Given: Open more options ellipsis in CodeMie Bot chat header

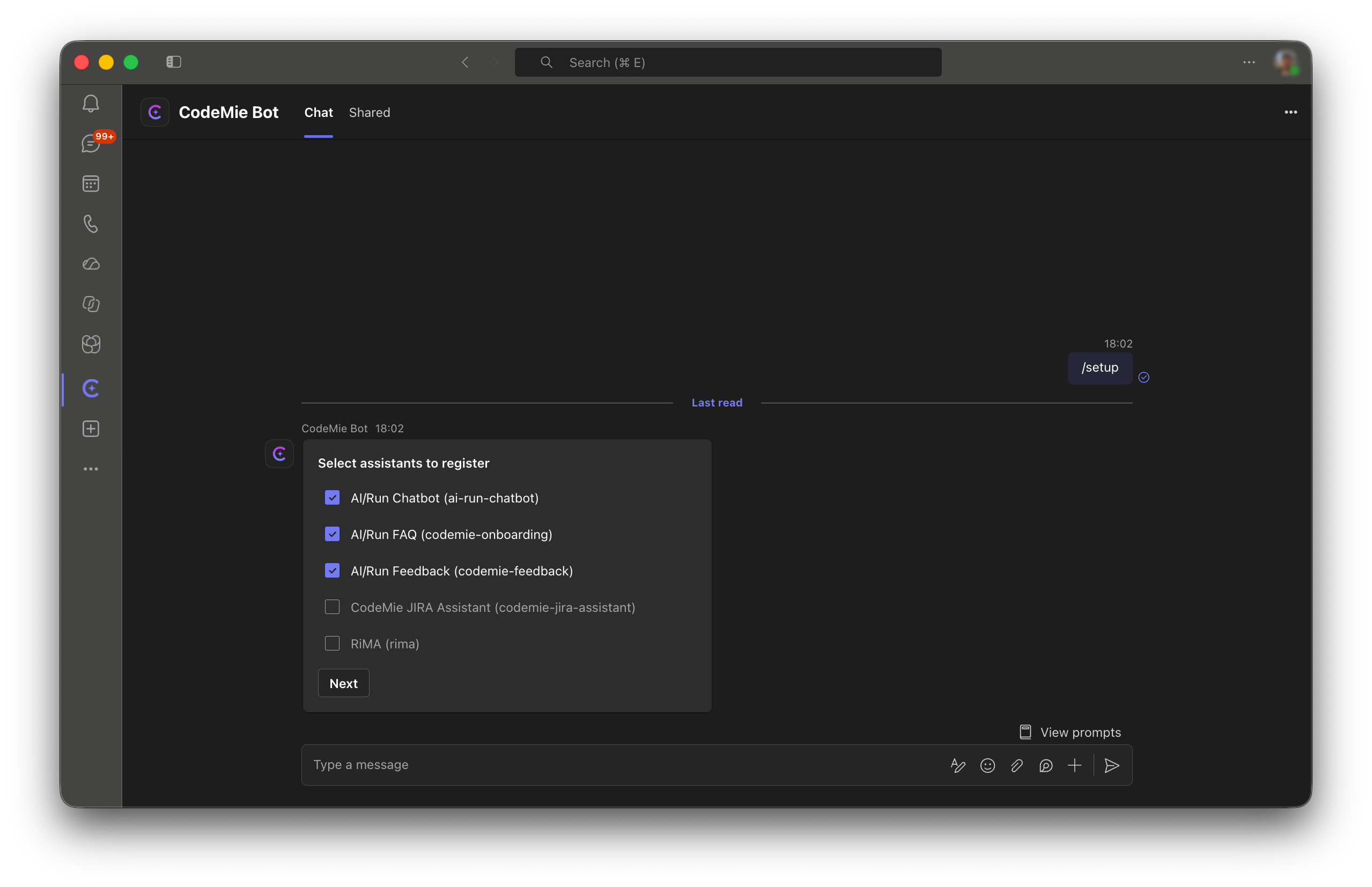Looking at the screenshot, I should coord(1290,112).
